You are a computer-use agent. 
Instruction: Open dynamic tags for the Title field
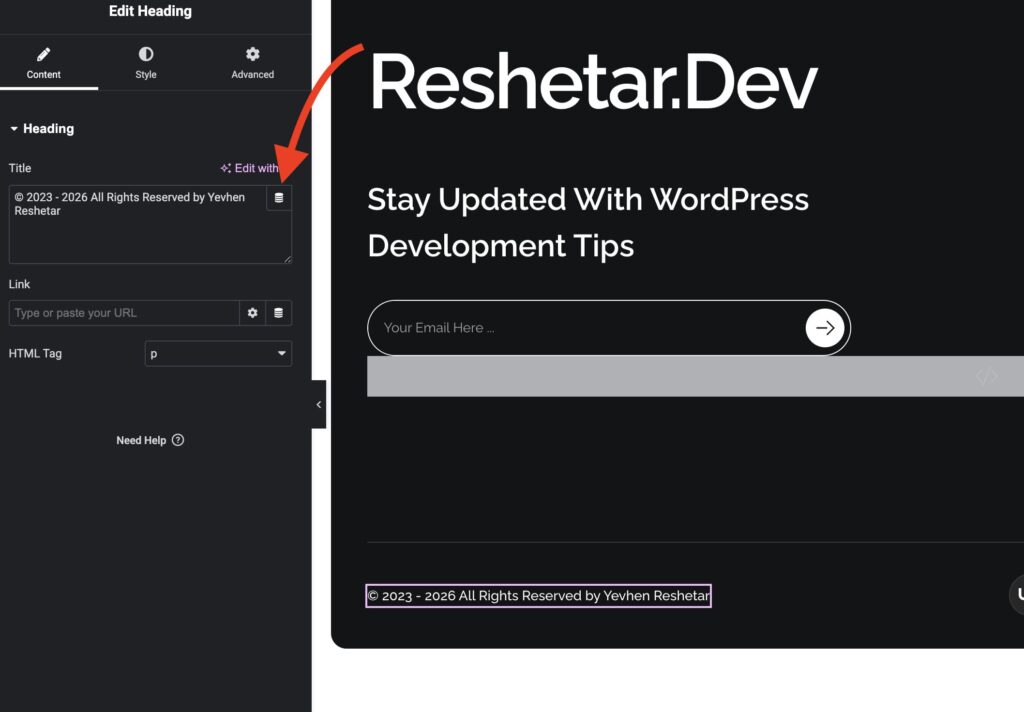click(x=279, y=198)
